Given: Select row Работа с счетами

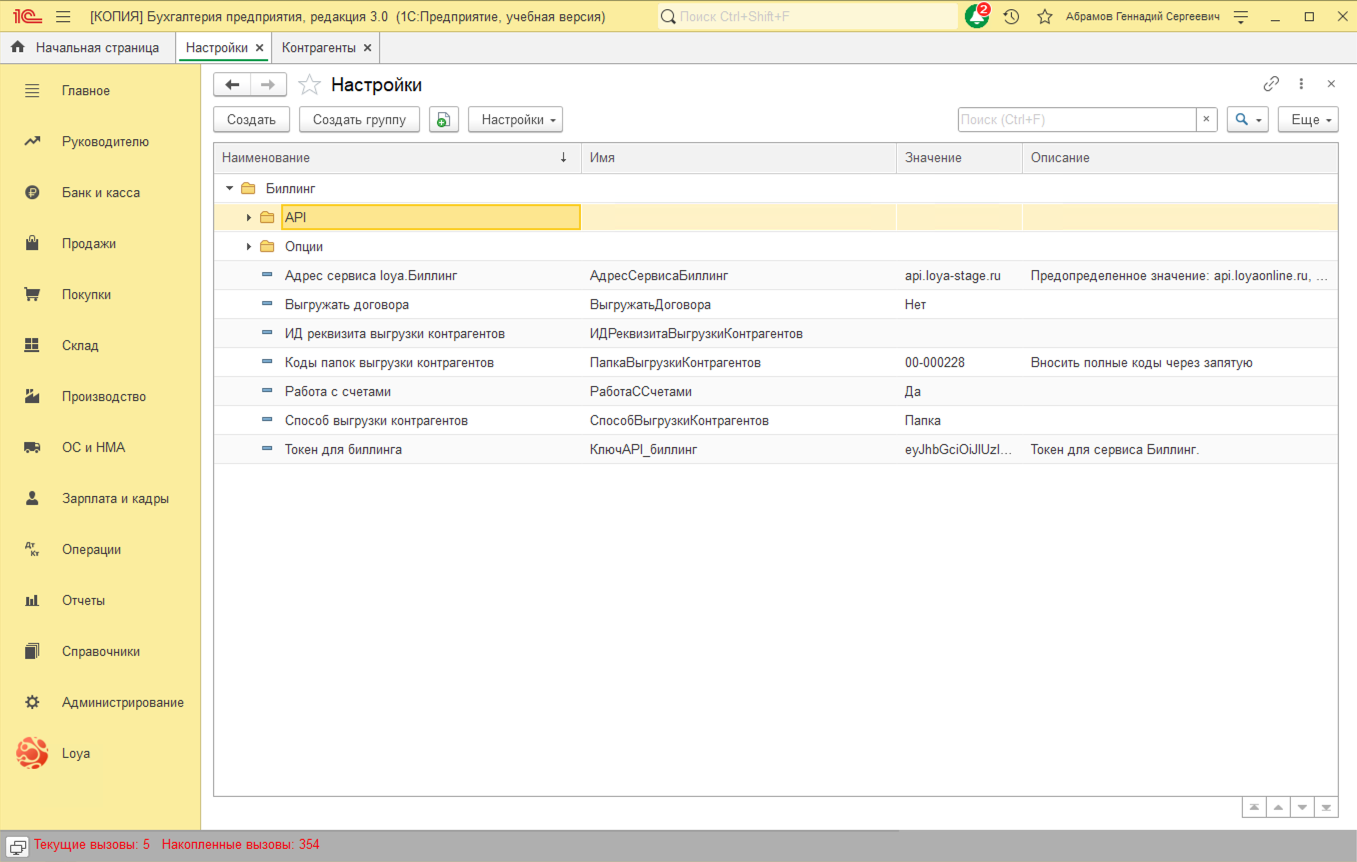Looking at the screenshot, I should coord(776,391).
